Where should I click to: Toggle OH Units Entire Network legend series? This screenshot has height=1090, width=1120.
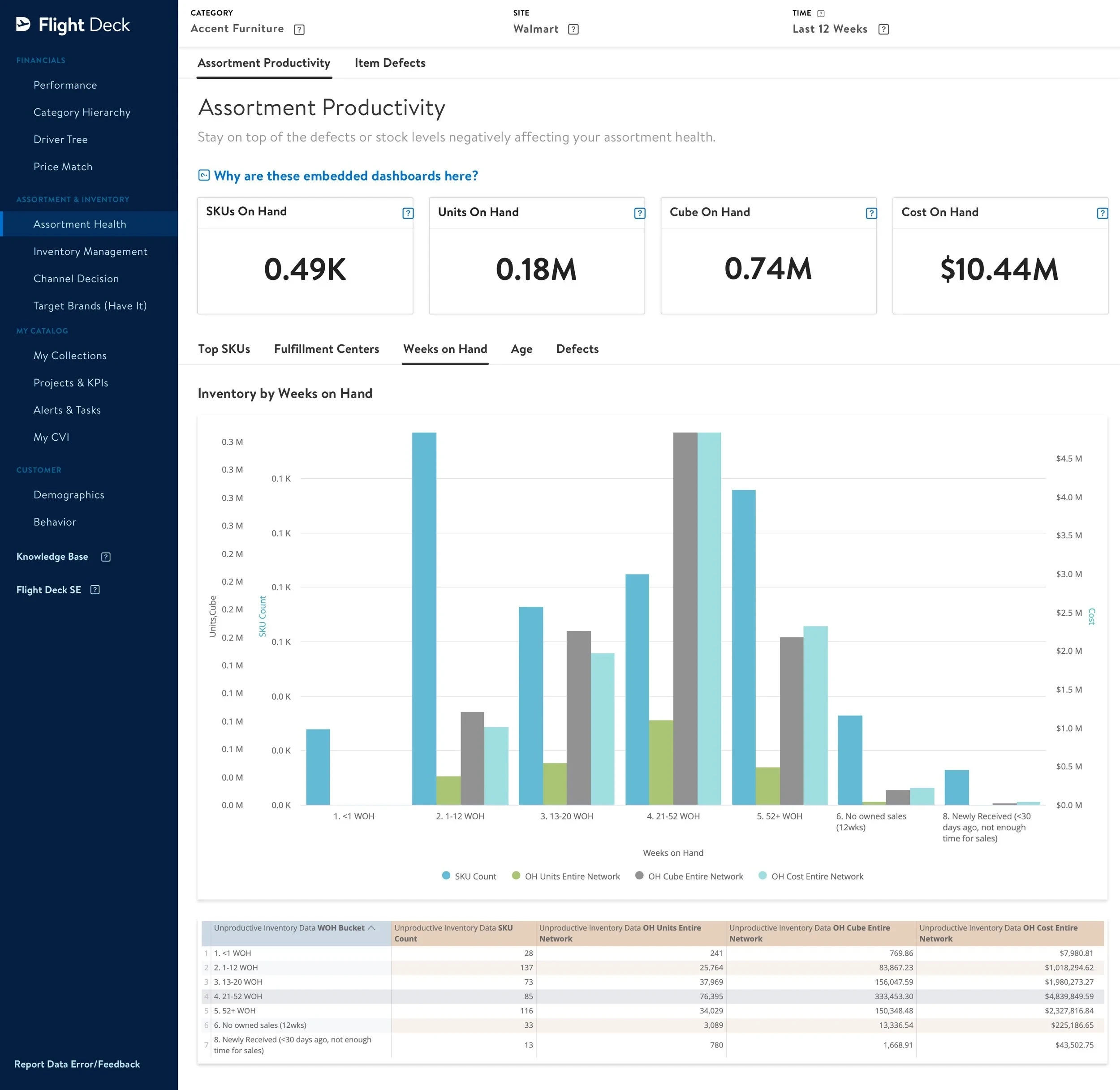tap(566, 876)
